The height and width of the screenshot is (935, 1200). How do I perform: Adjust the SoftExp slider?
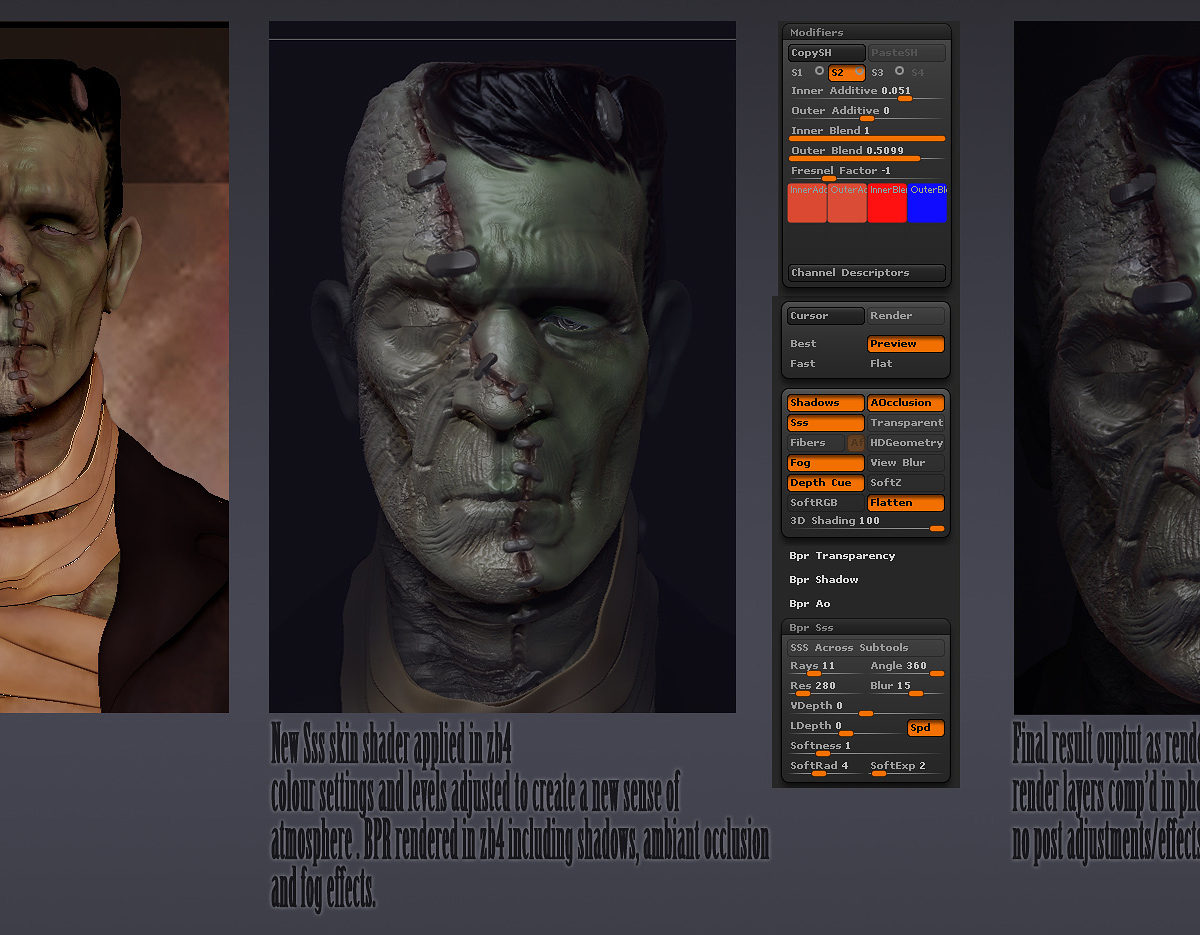click(x=906, y=768)
